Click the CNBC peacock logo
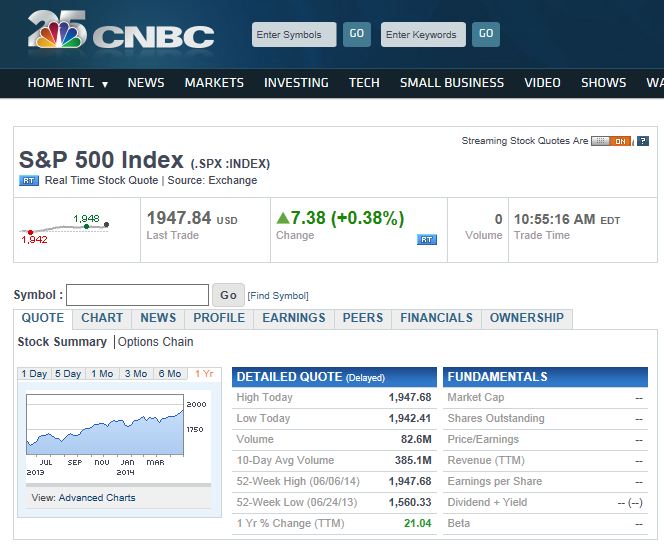 tap(121, 30)
